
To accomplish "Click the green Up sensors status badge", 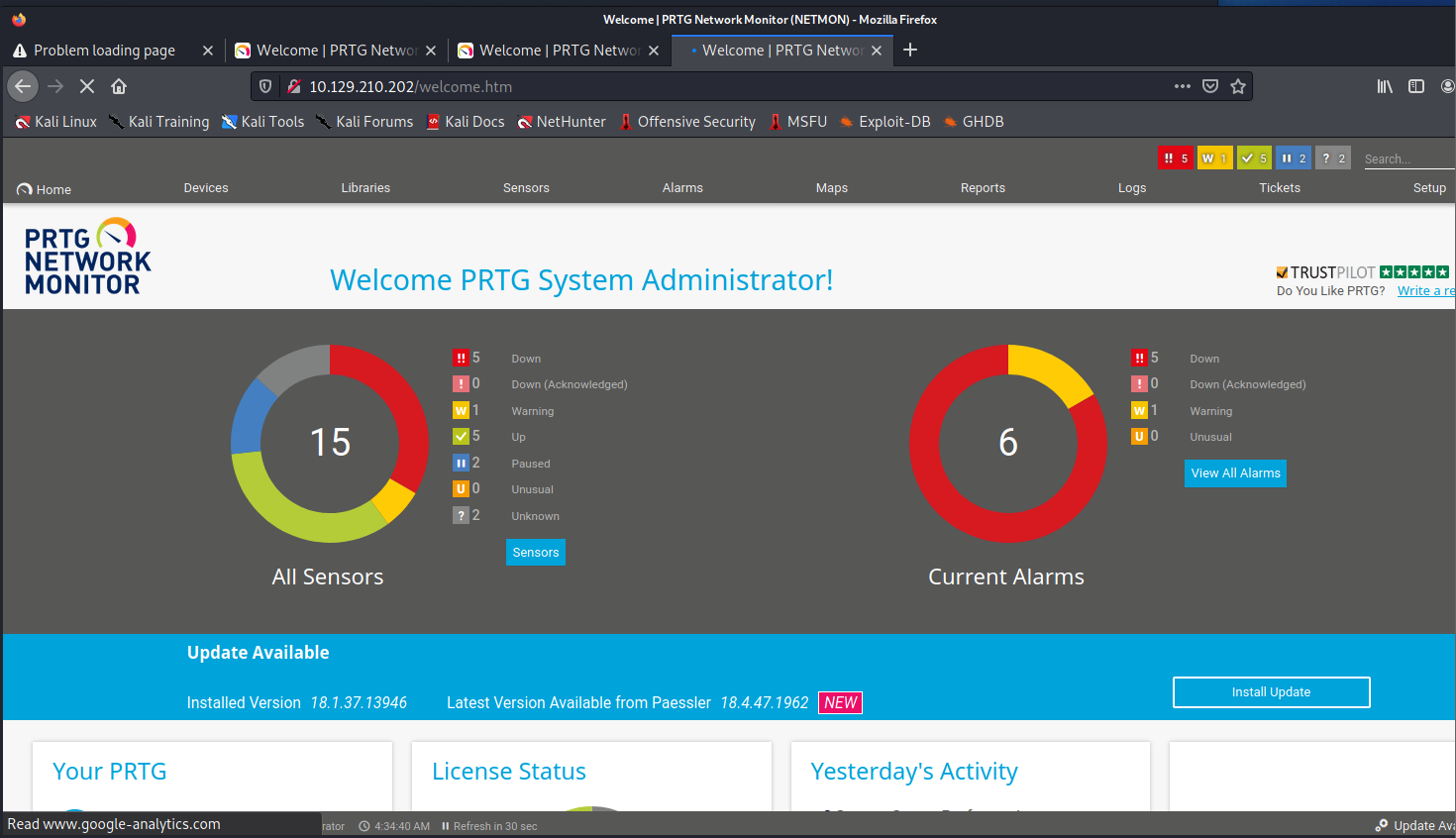I will coord(1254,158).
